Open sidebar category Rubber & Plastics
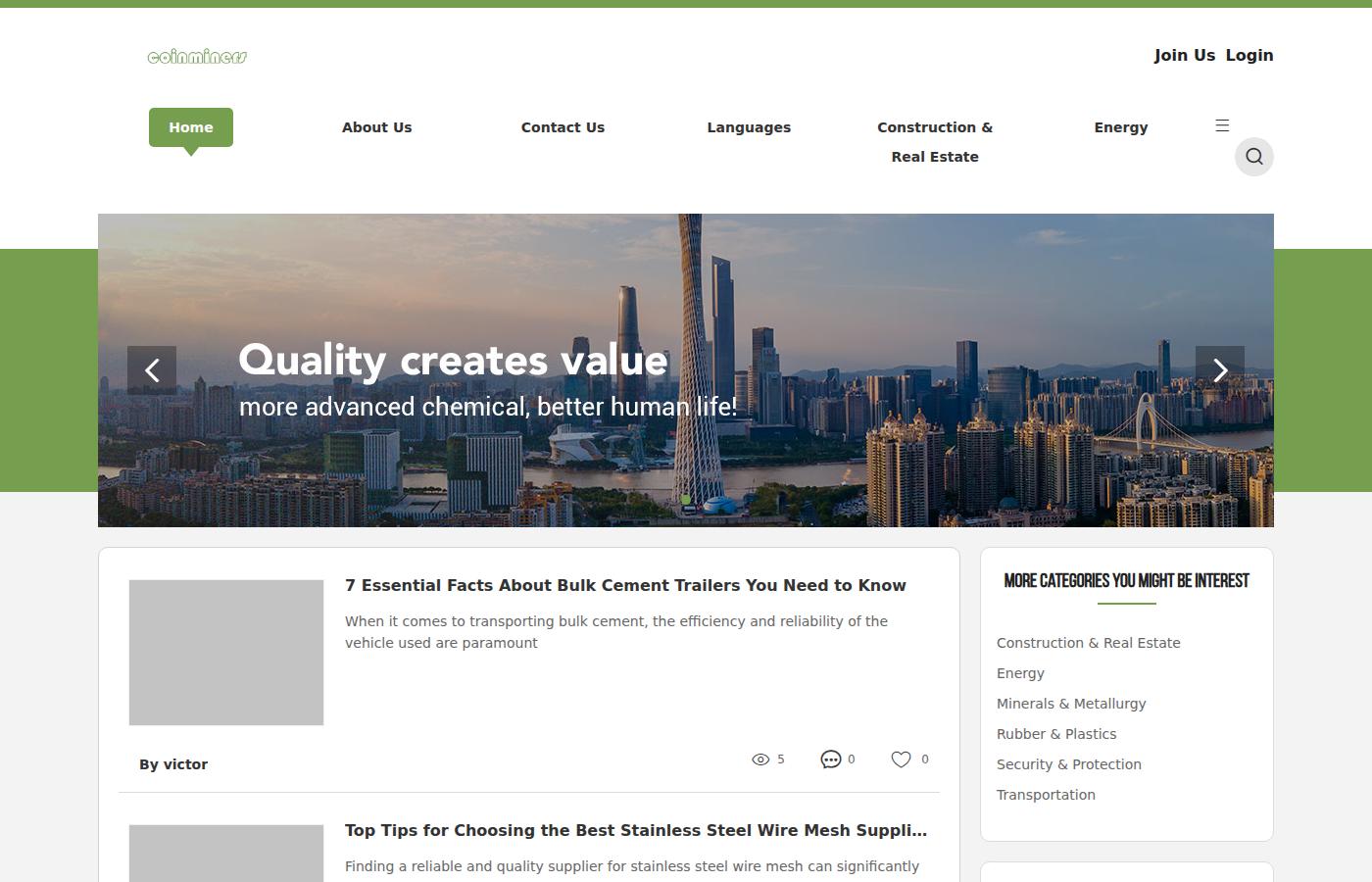1372x882 pixels. point(1056,734)
